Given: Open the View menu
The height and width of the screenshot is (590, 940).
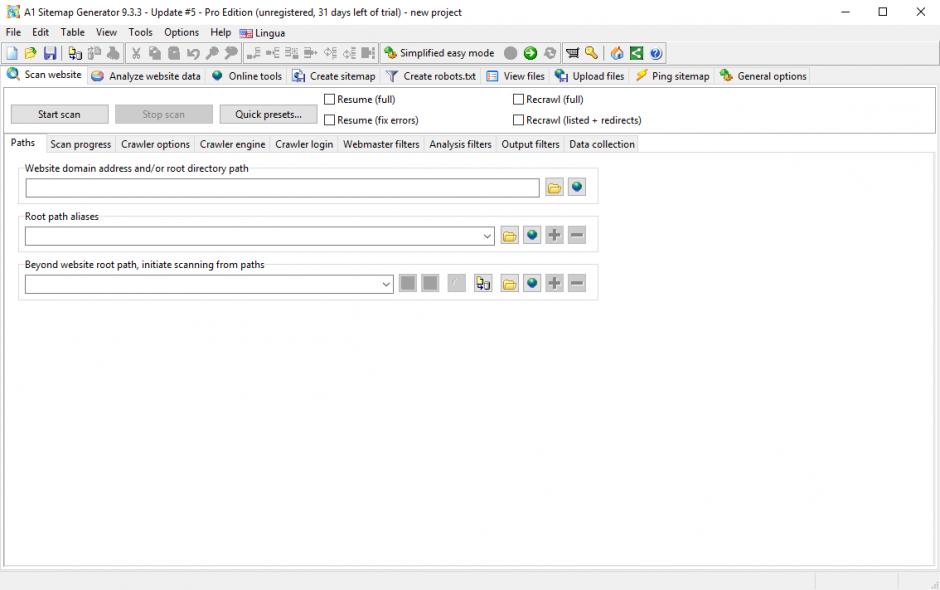Looking at the screenshot, I should (x=106, y=32).
